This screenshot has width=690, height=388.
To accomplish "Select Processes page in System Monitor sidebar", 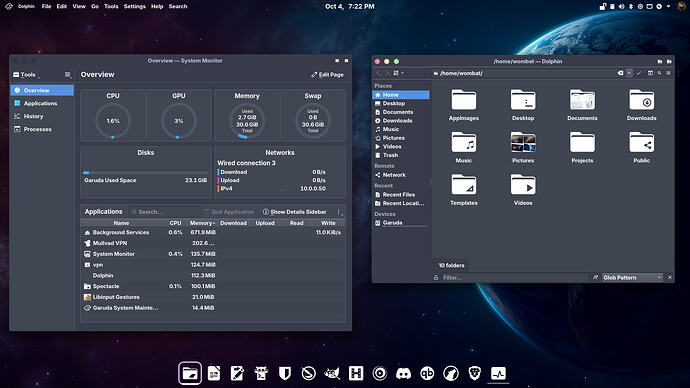I will [42, 129].
